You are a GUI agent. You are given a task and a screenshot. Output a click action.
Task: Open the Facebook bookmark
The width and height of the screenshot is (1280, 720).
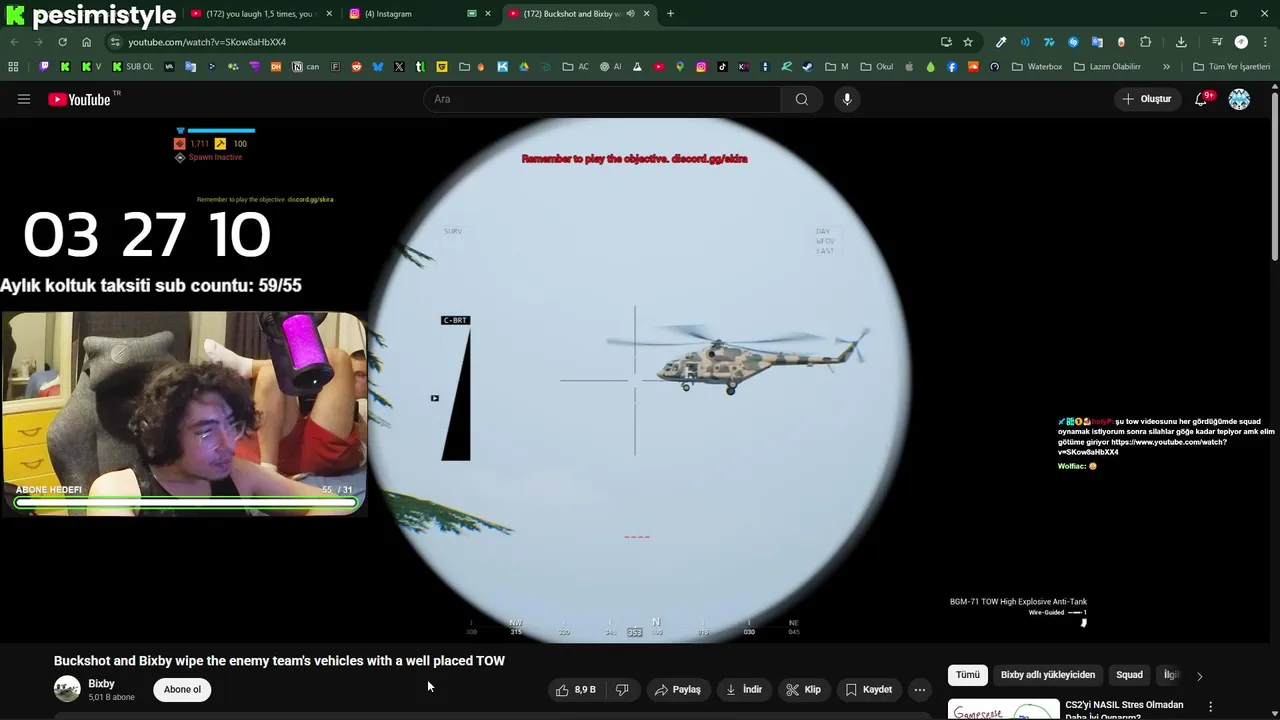(x=951, y=67)
